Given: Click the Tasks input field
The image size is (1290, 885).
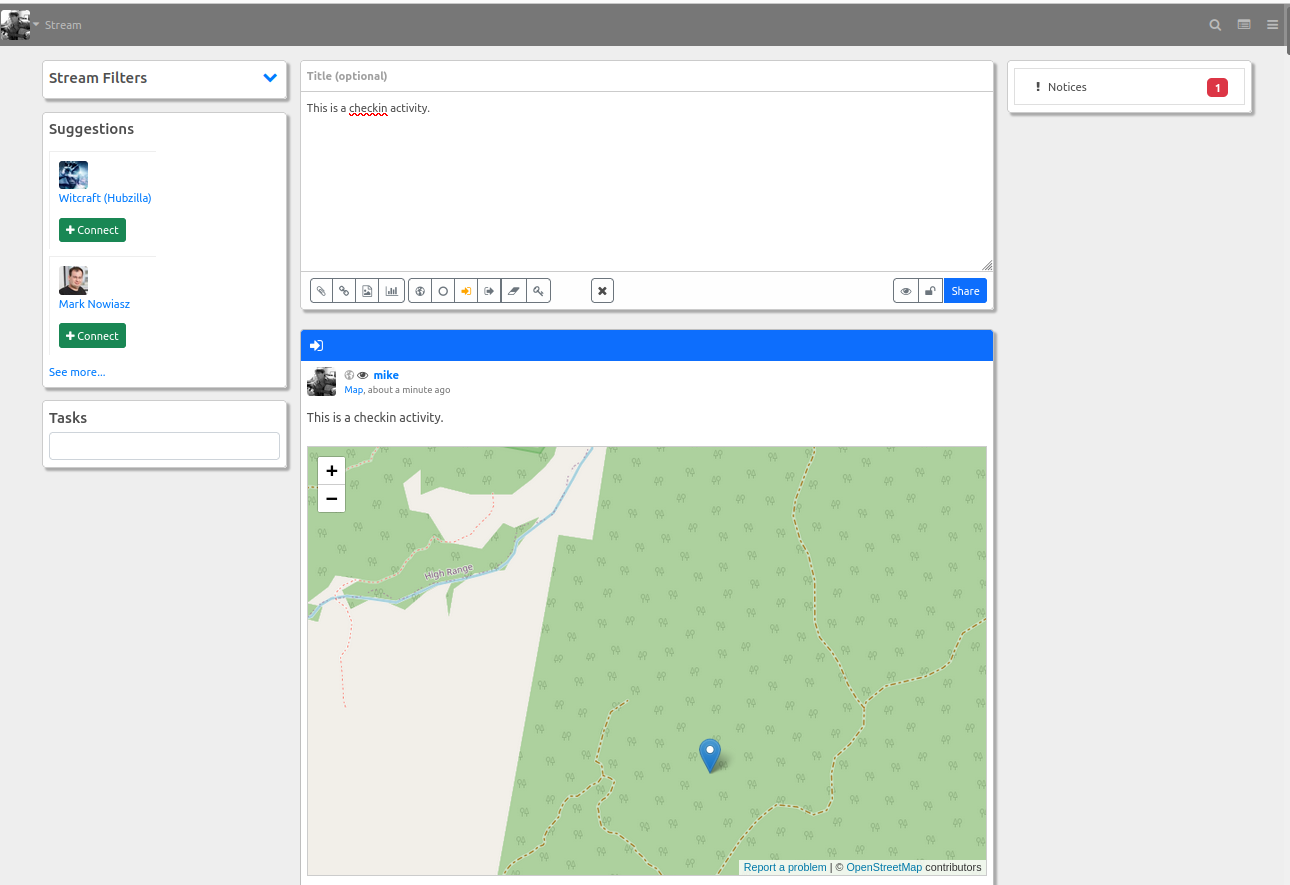Looking at the screenshot, I should pos(164,446).
